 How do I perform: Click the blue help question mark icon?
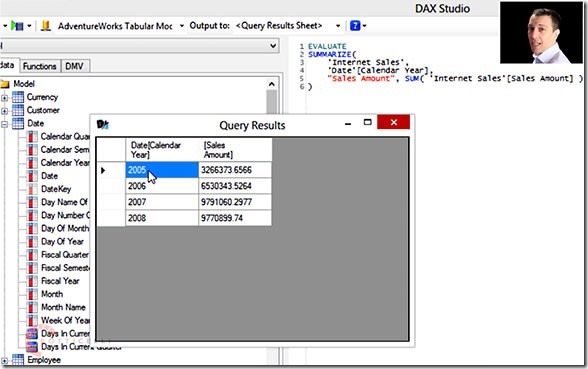coord(355,26)
